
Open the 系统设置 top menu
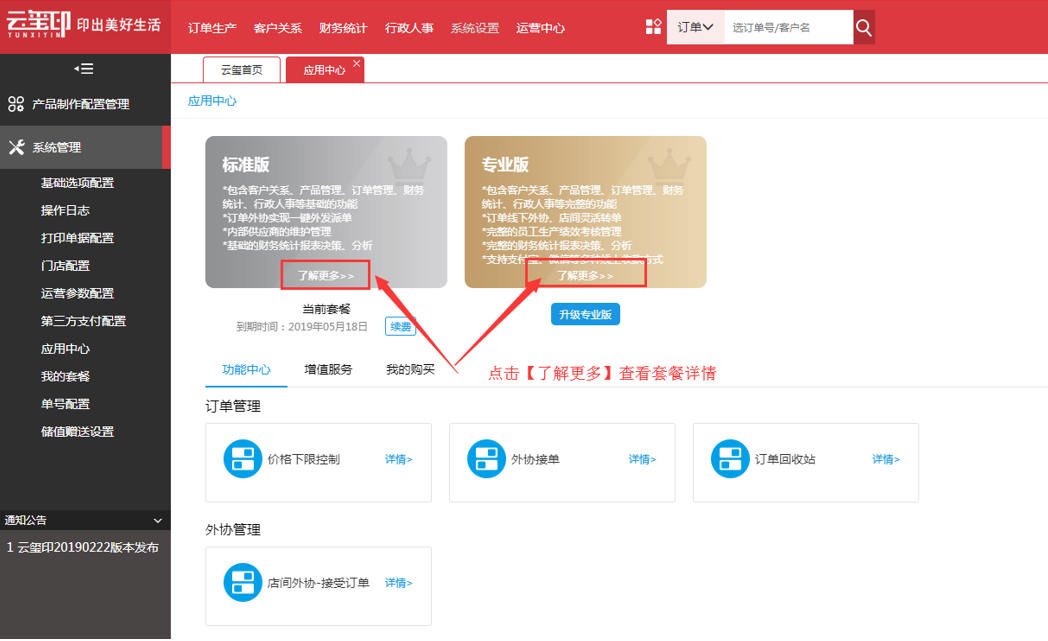[475, 28]
